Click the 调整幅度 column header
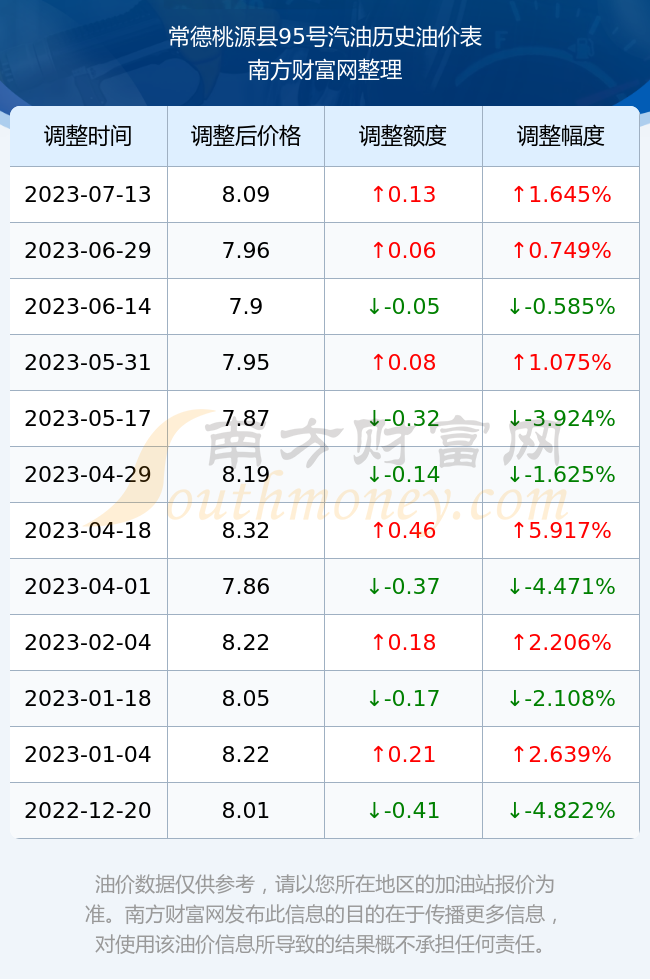Image resolution: width=650 pixels, height=980 pixels. click(561, 136)
